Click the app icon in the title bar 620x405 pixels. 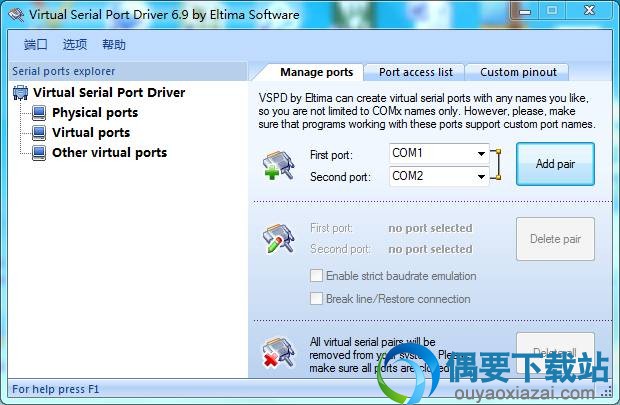click(x=16, y=15)
